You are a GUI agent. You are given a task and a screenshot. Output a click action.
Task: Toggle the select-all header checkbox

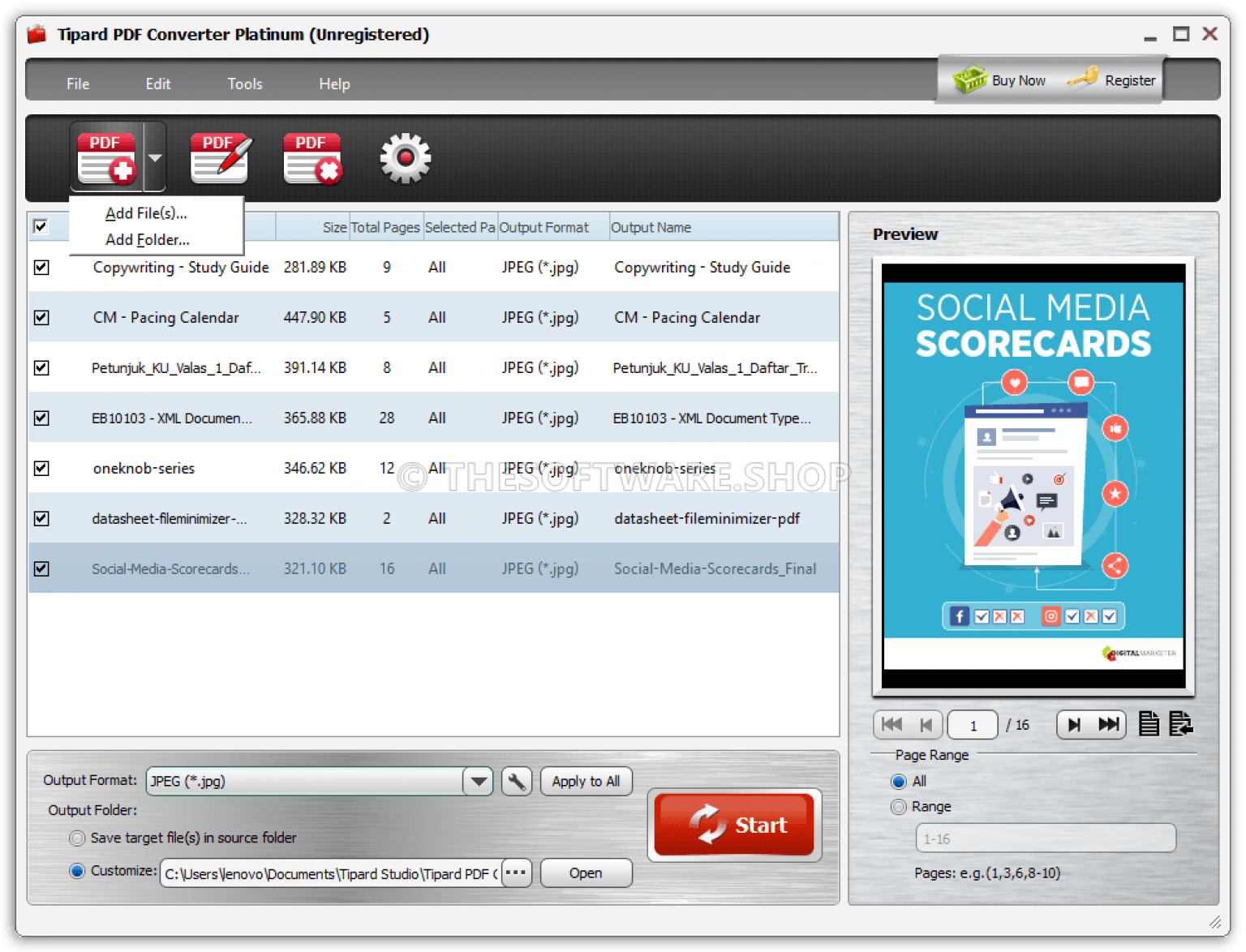[x=41, y=226]
